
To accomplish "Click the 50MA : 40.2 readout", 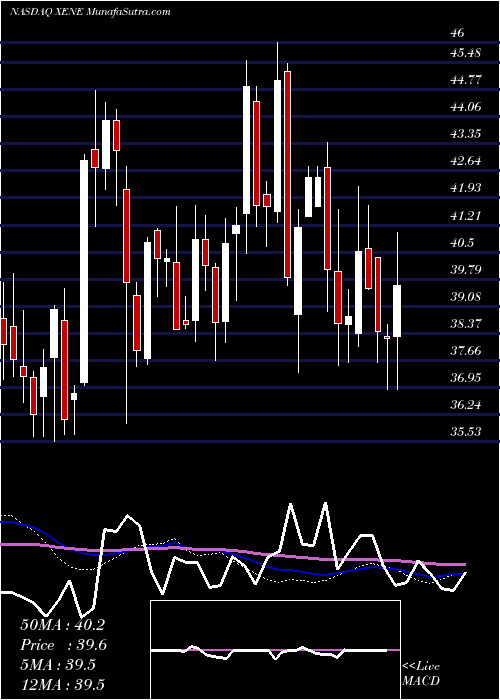I will coord(62,625).
